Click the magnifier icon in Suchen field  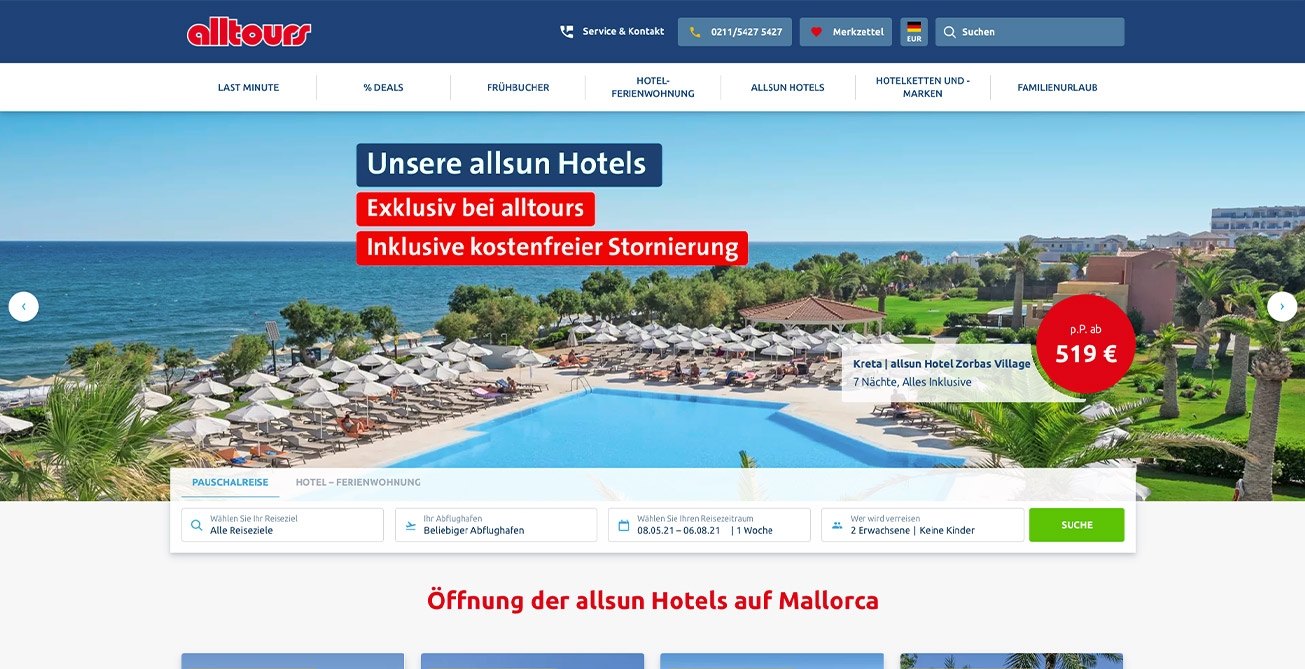click(x=950, y=32)
